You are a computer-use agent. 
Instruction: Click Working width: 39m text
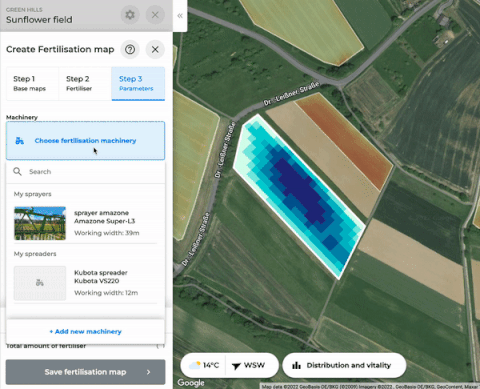click(107, 233)
